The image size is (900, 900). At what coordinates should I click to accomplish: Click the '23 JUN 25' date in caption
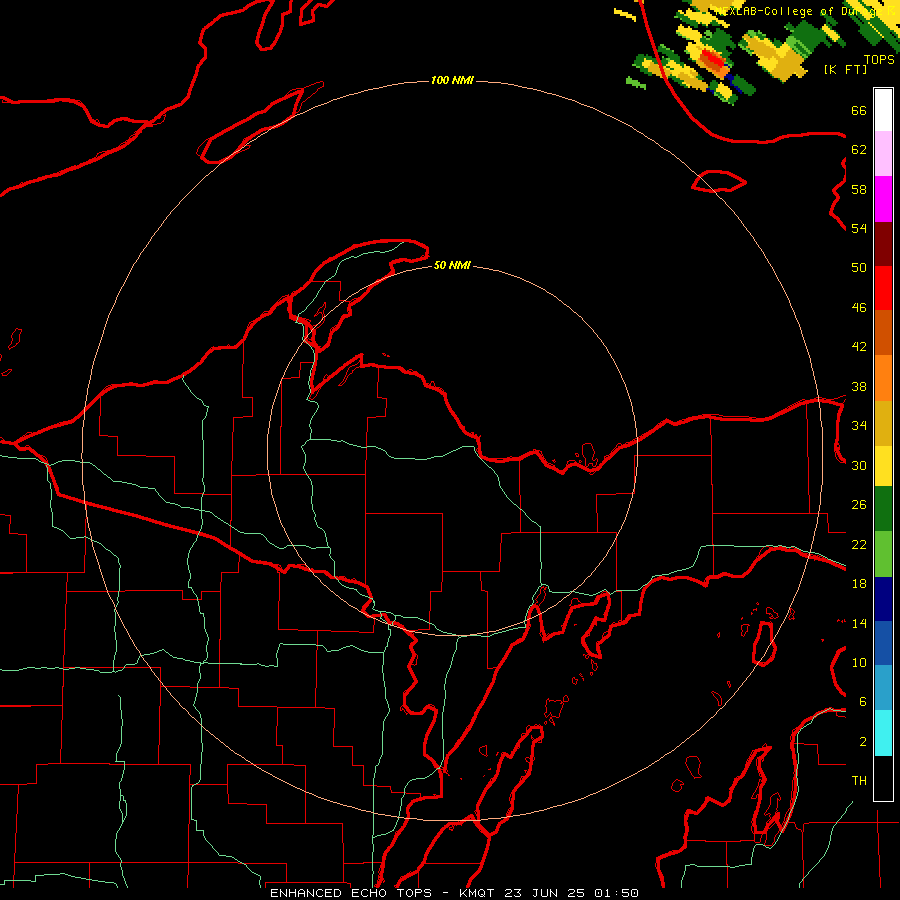coord(545,893)
